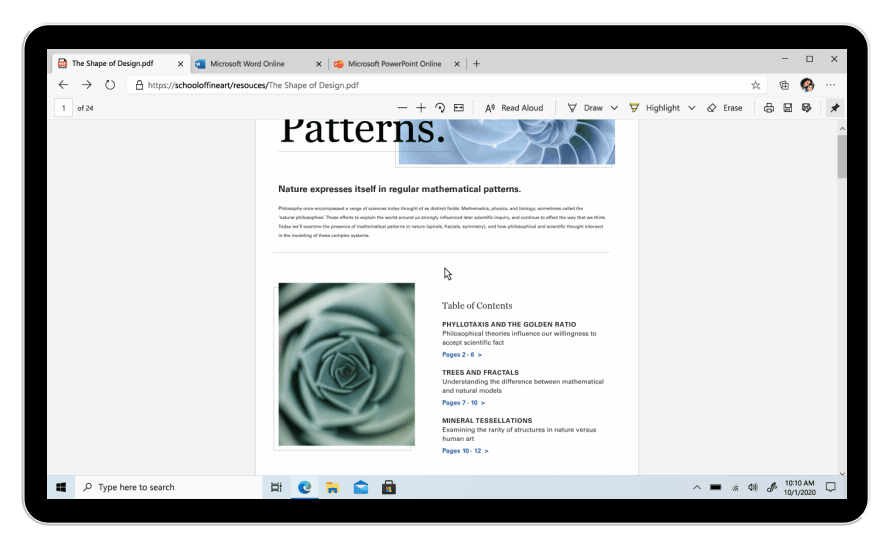Screen dimensions: 894x540
Task: Open the network Wi-Fi tray icon
Action: [x=735, y=488]
